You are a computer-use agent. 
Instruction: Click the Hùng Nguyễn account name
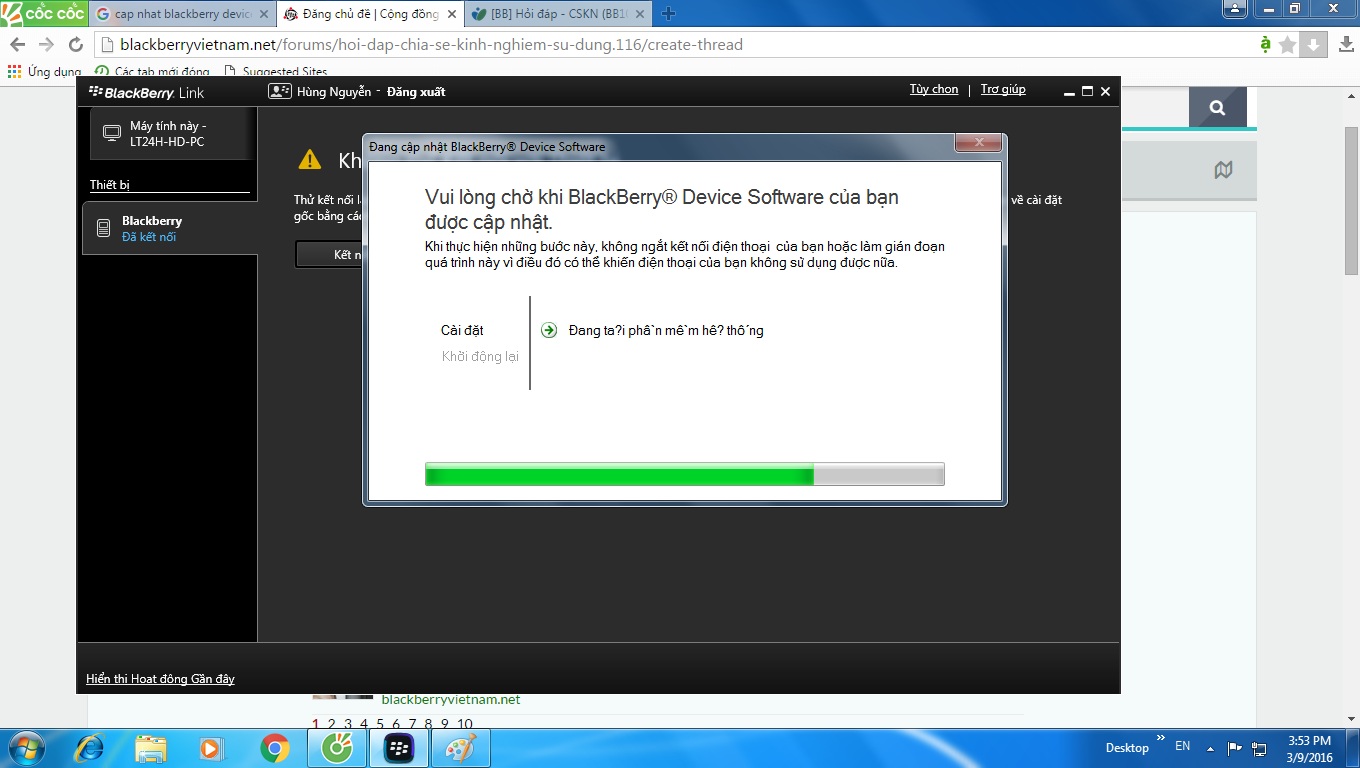(334, 92)
